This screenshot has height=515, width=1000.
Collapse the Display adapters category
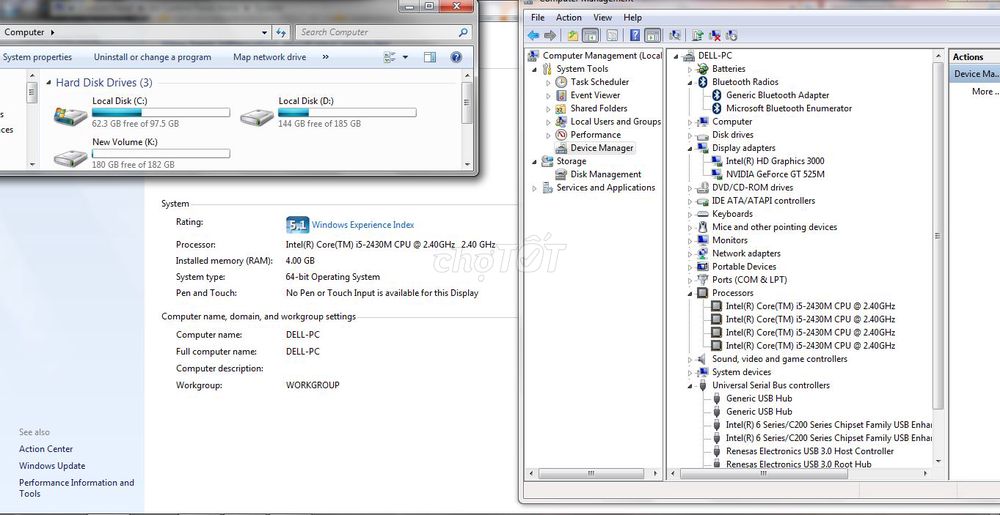[x=690, y=148]
